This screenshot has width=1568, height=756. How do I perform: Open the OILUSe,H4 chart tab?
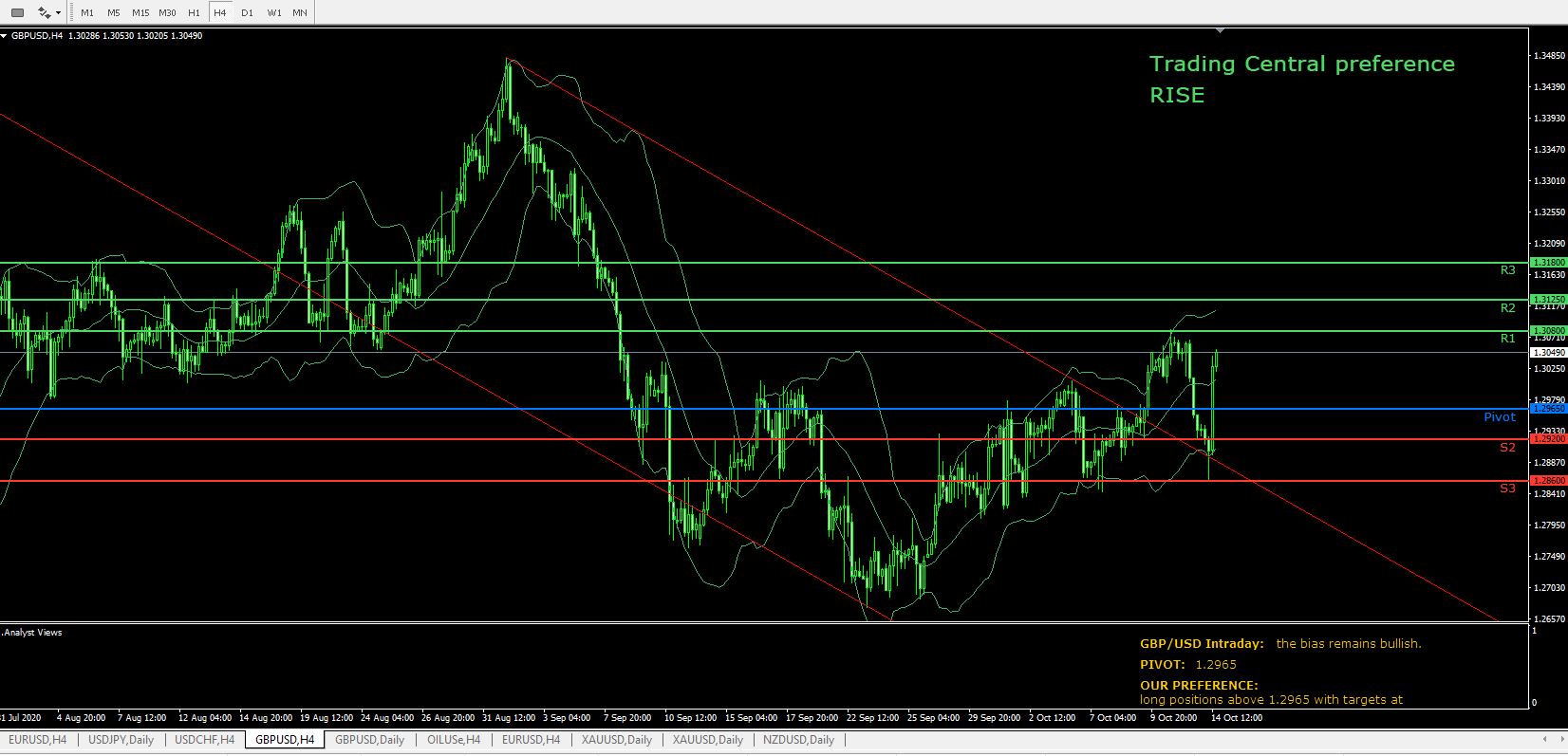(454, 740)
